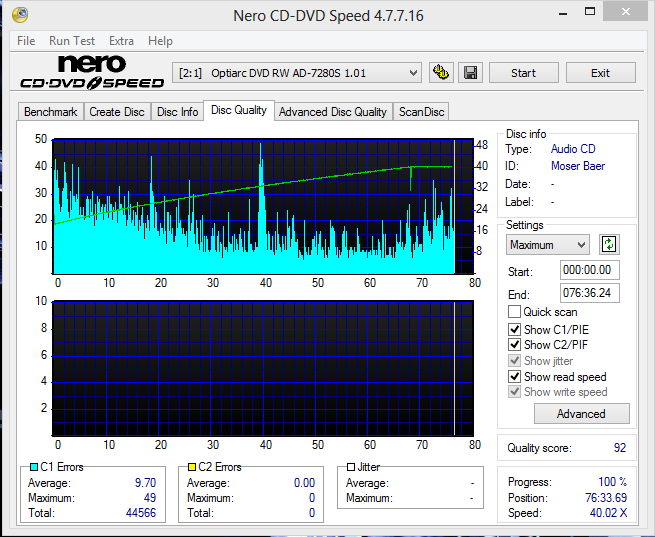Select the Disc Quality tab
The width and height of the screenshot is (655, 537).
[x=239, y=110]
